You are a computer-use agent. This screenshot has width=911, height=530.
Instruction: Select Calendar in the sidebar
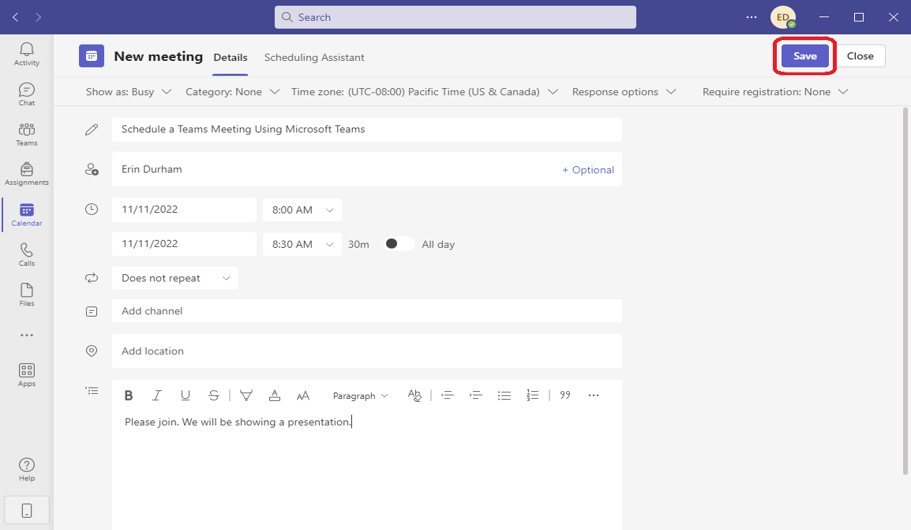pyautogui.click(x=27, y=214)
